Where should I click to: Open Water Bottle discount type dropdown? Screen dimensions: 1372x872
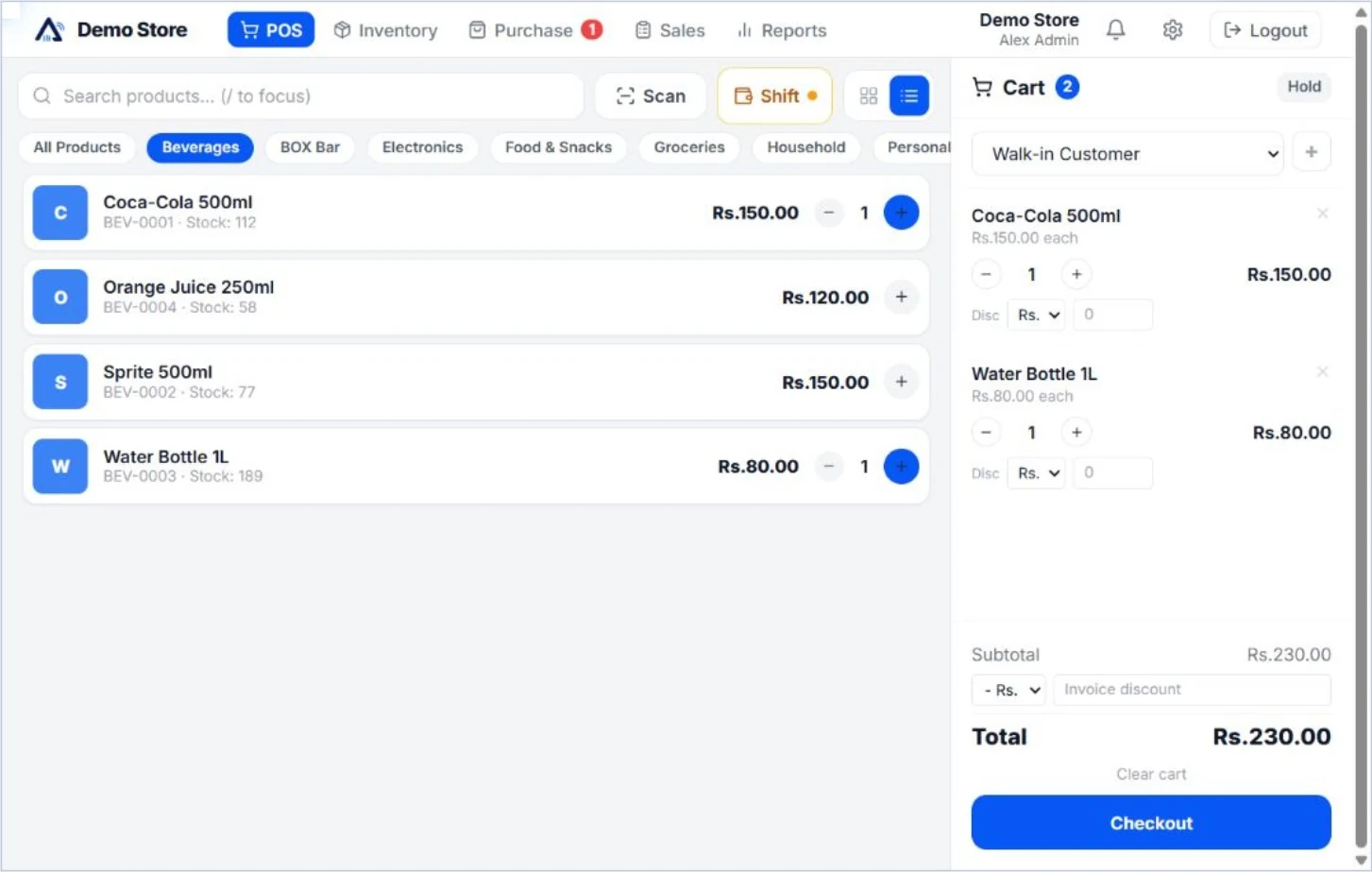click(x=1037, y=472)
